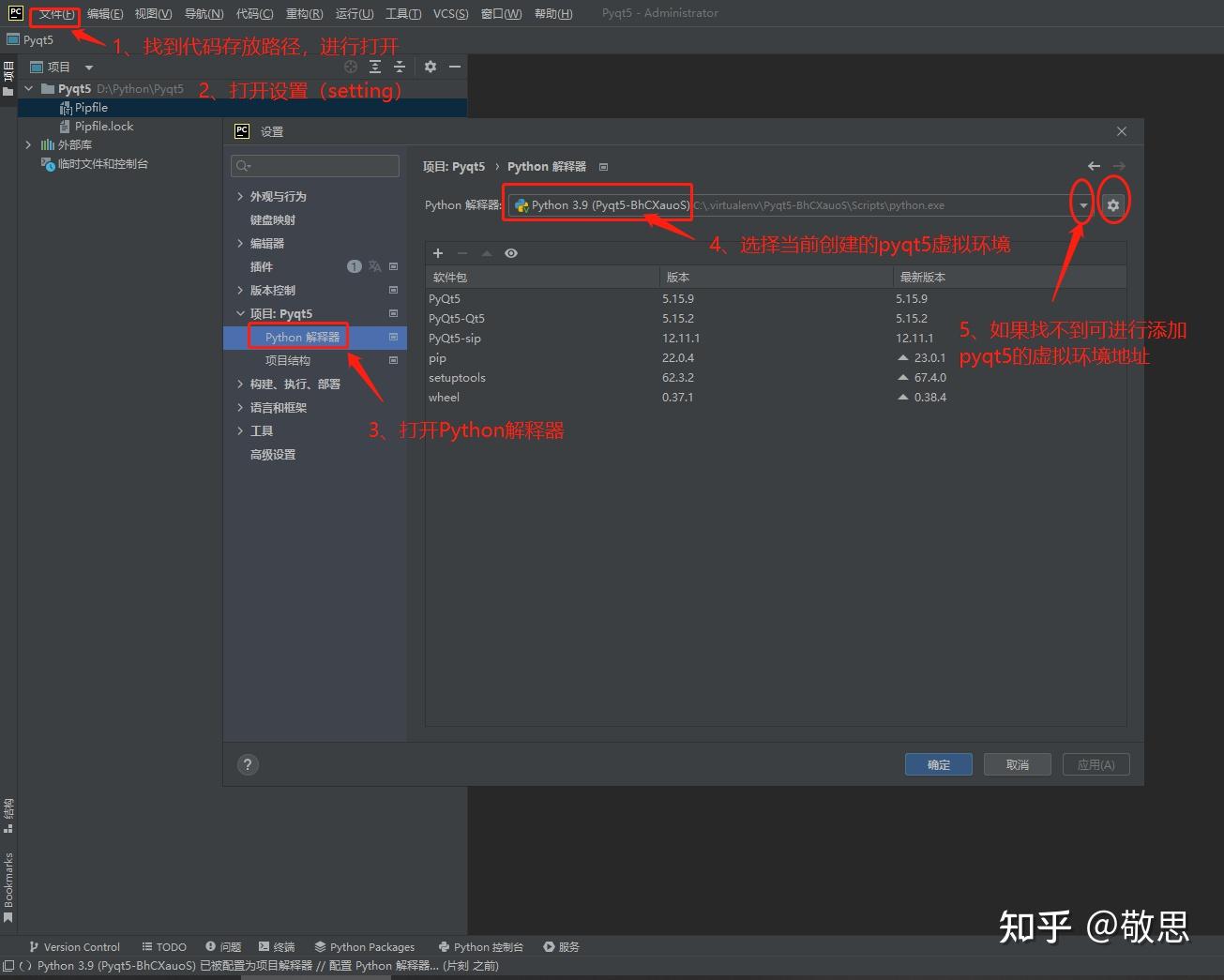Open project panel options gear

click(431, 67)
